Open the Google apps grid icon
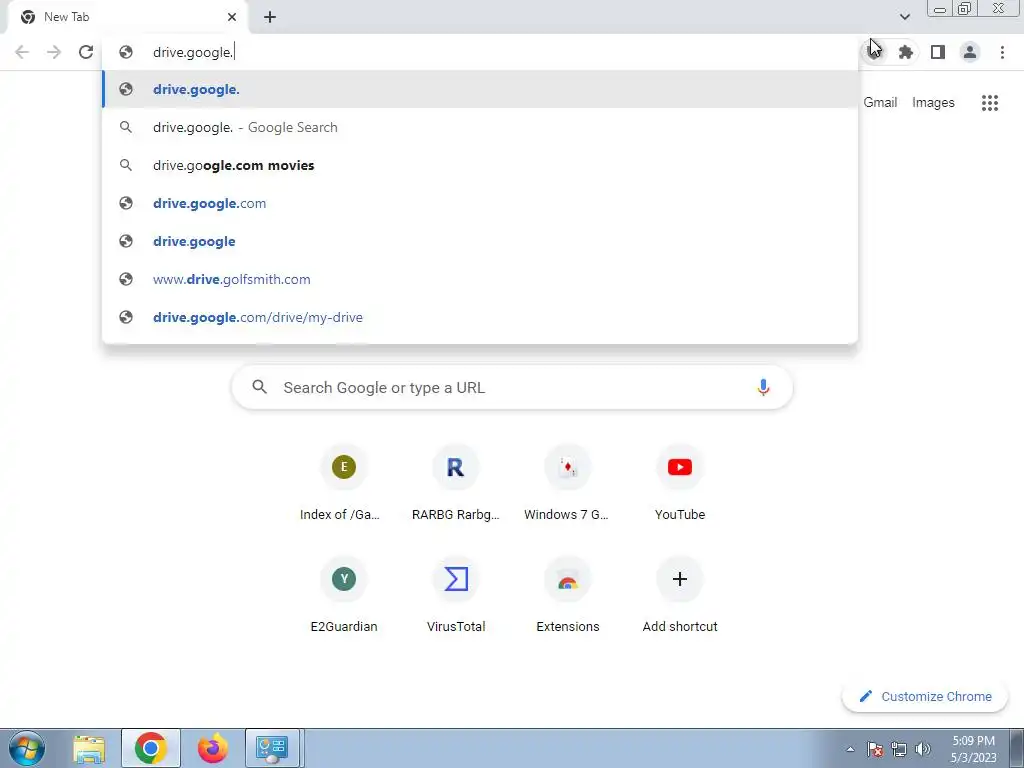 (x=989, y=103)
